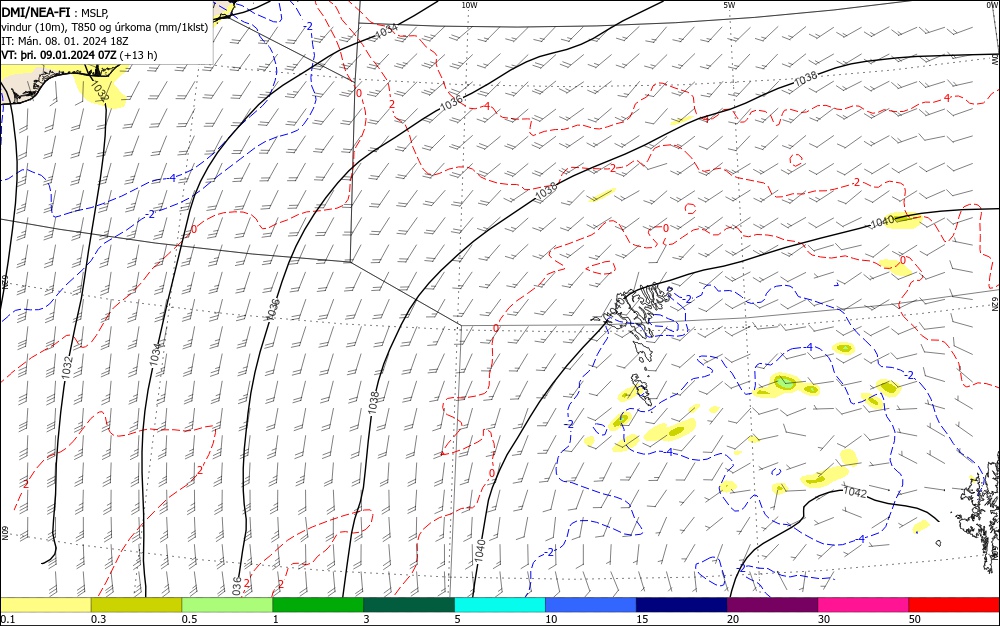1000x626 pixels.
Task: Click legend value "50"
Action: [x=915, y=619]
